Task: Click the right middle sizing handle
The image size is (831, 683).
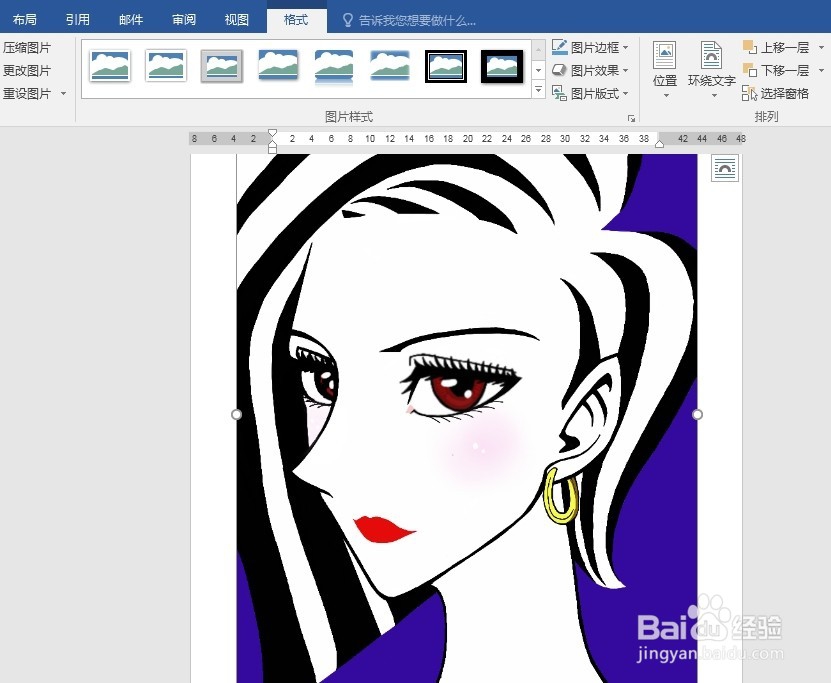Action: (697, 414)
